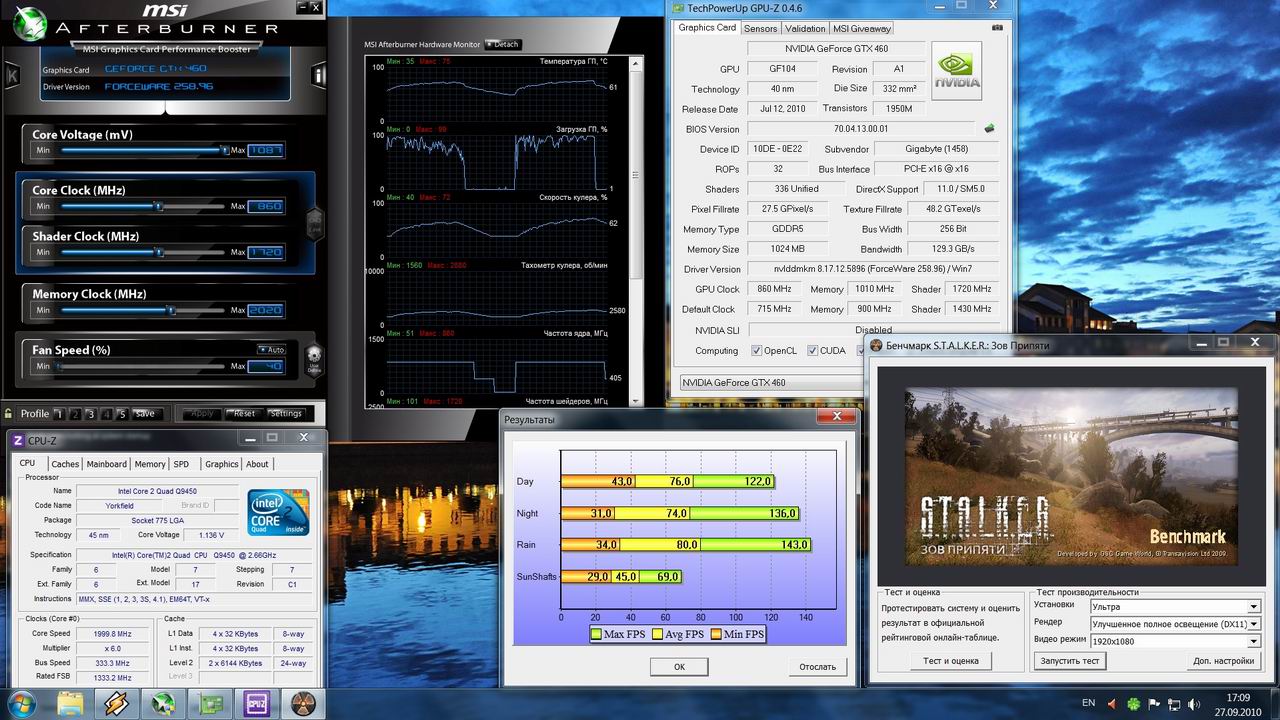The height and width of the screenshot is (720, 1280).
Task: Click the Kombustor K icon in Afterburner
Action: (12, 76)
